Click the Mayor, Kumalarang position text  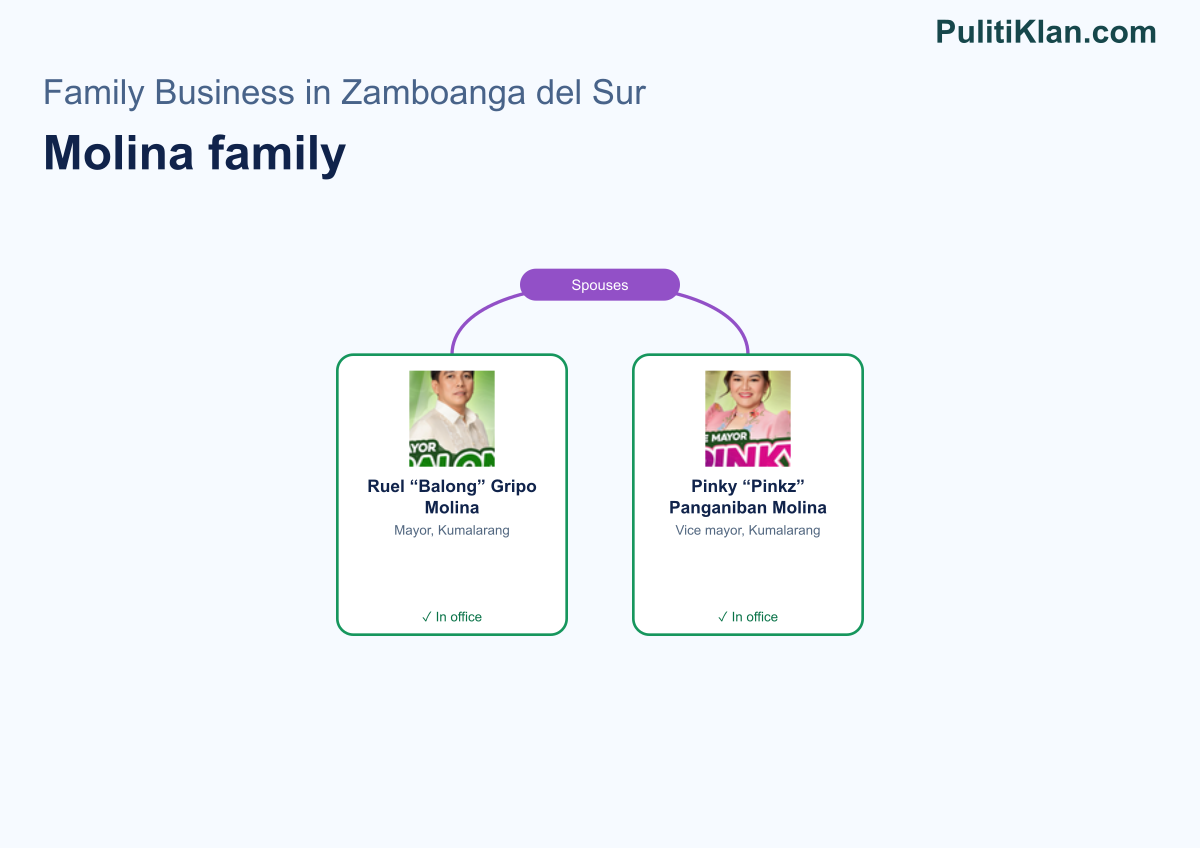pyautogui.click(x=452, y=530)
